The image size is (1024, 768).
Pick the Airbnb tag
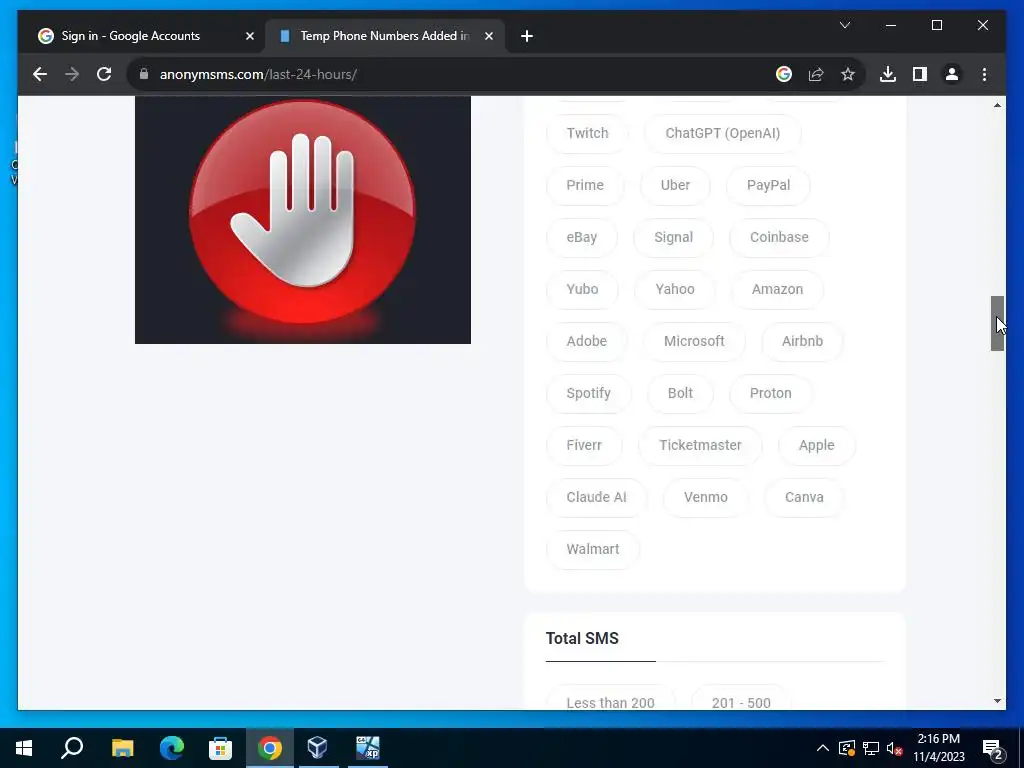click(x=802, y=341)
